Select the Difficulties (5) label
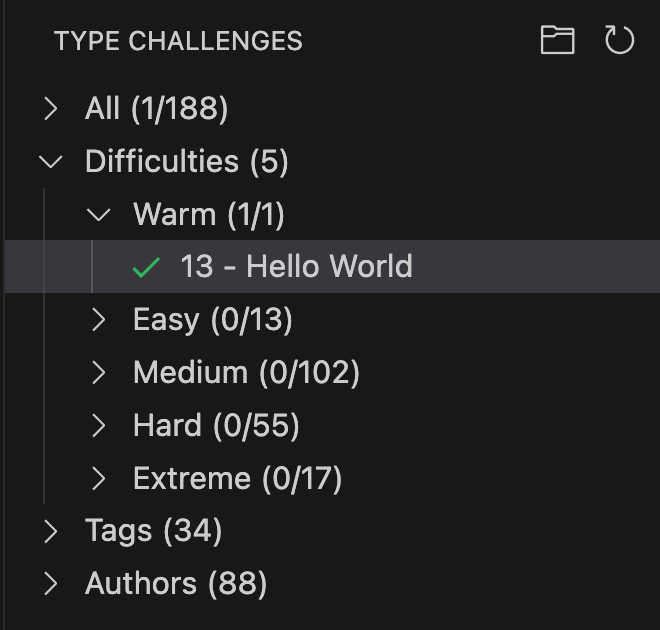660x630 pixels. coord(187,162)
